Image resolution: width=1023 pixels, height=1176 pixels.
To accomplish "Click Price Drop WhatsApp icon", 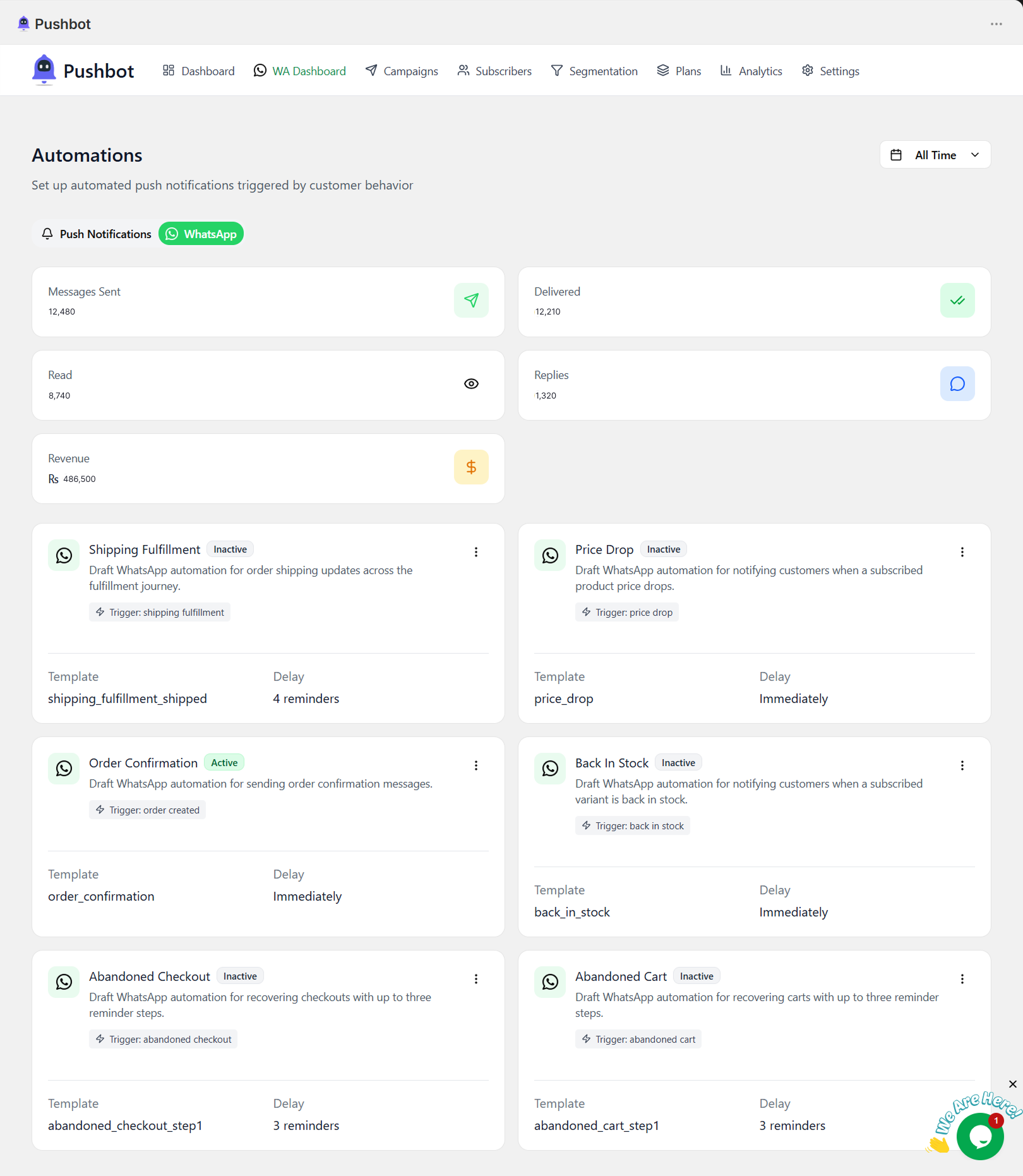I will [550, 555].
